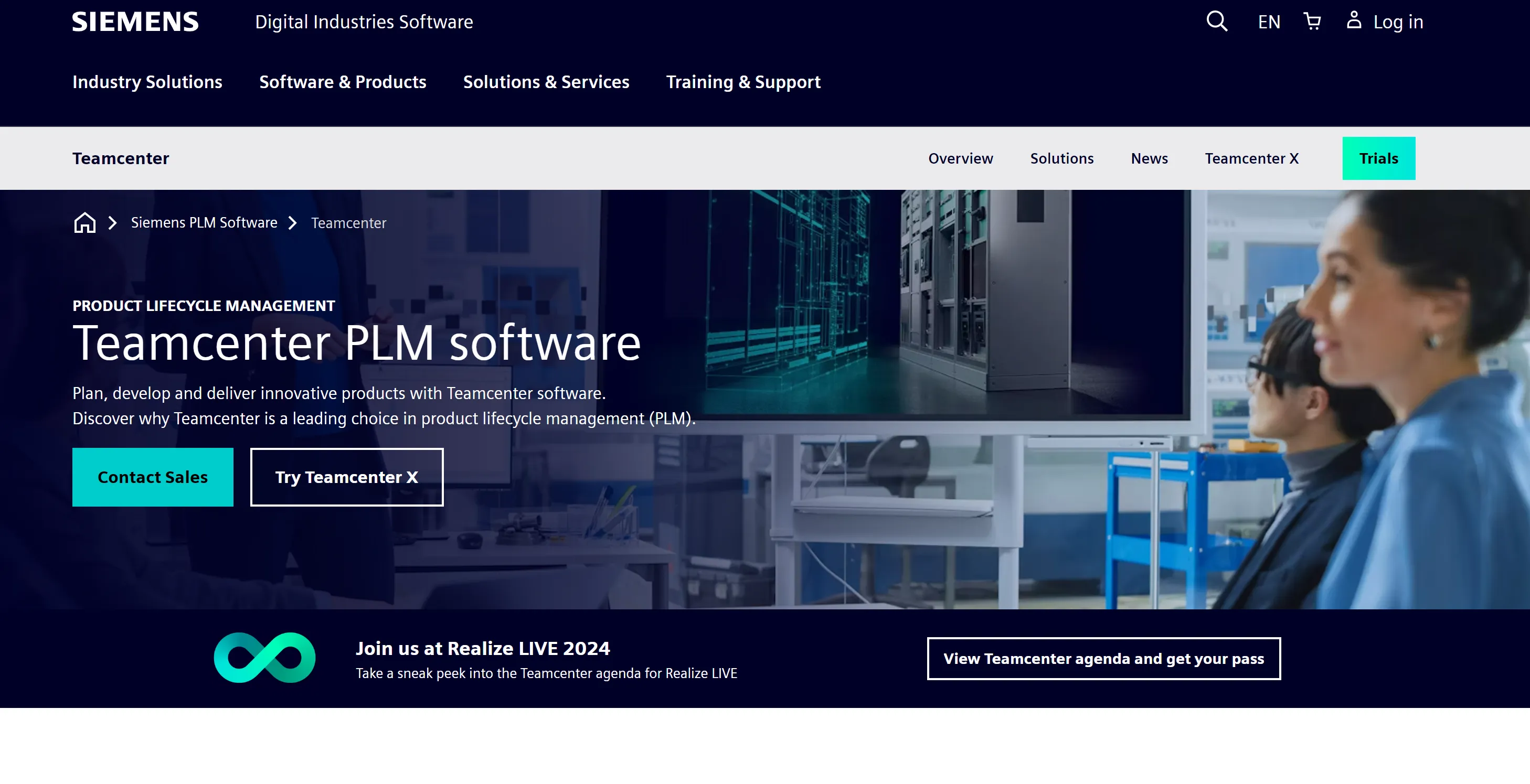Click View Teamcenter agenda link

pos(1104,659)
